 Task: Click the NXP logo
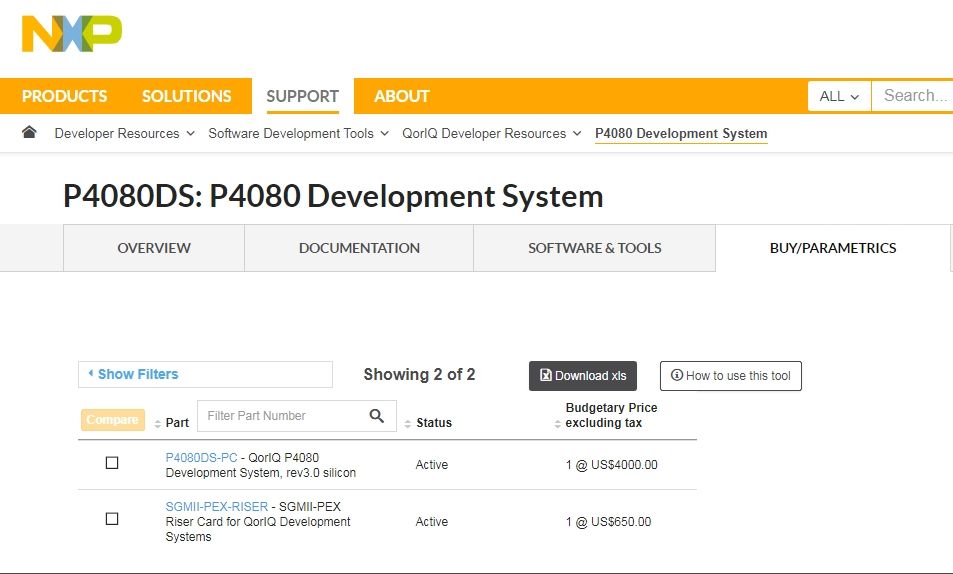[x=72, y=34]
